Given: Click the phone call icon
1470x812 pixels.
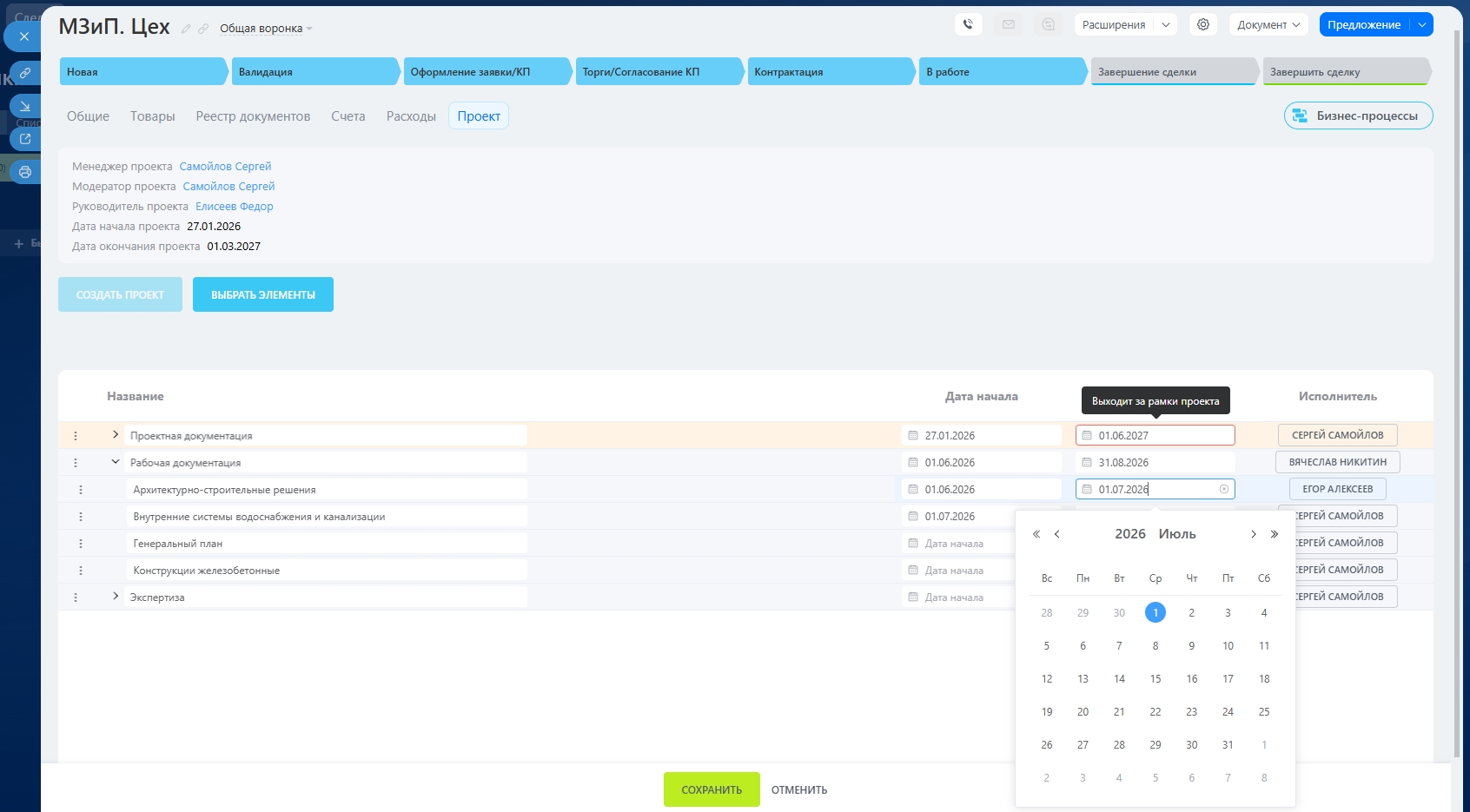Looking at the screenshot, I should 968,24.
